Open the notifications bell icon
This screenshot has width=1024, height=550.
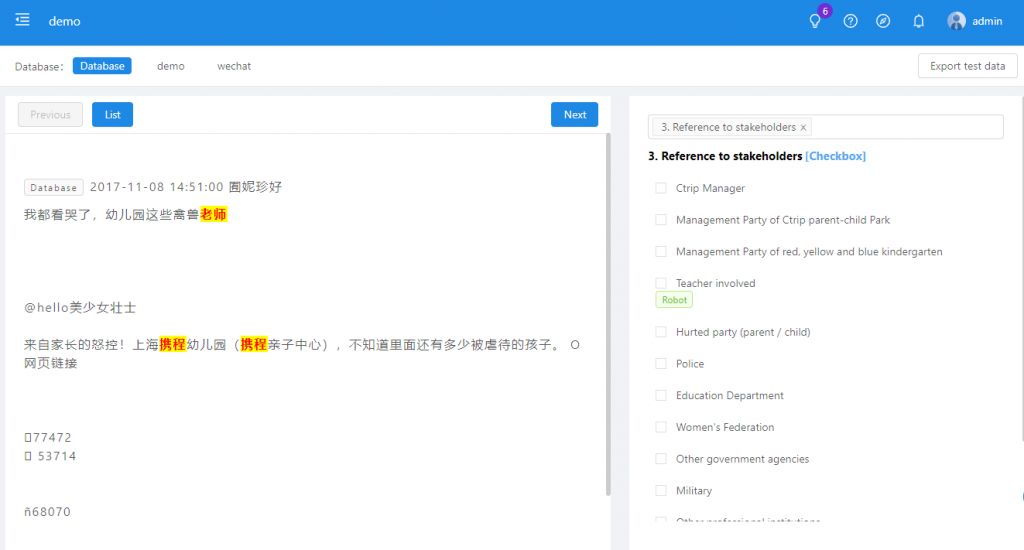918,21
